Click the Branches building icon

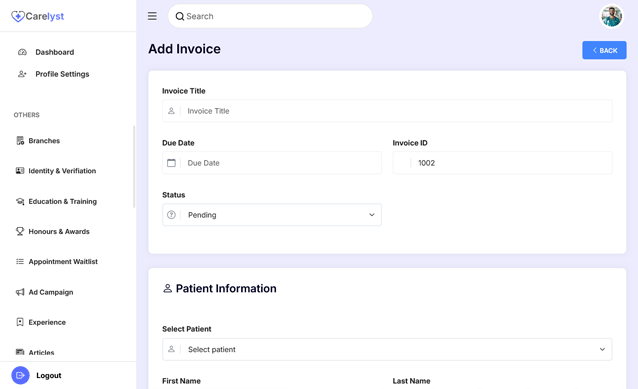click(x=20, y=141)
